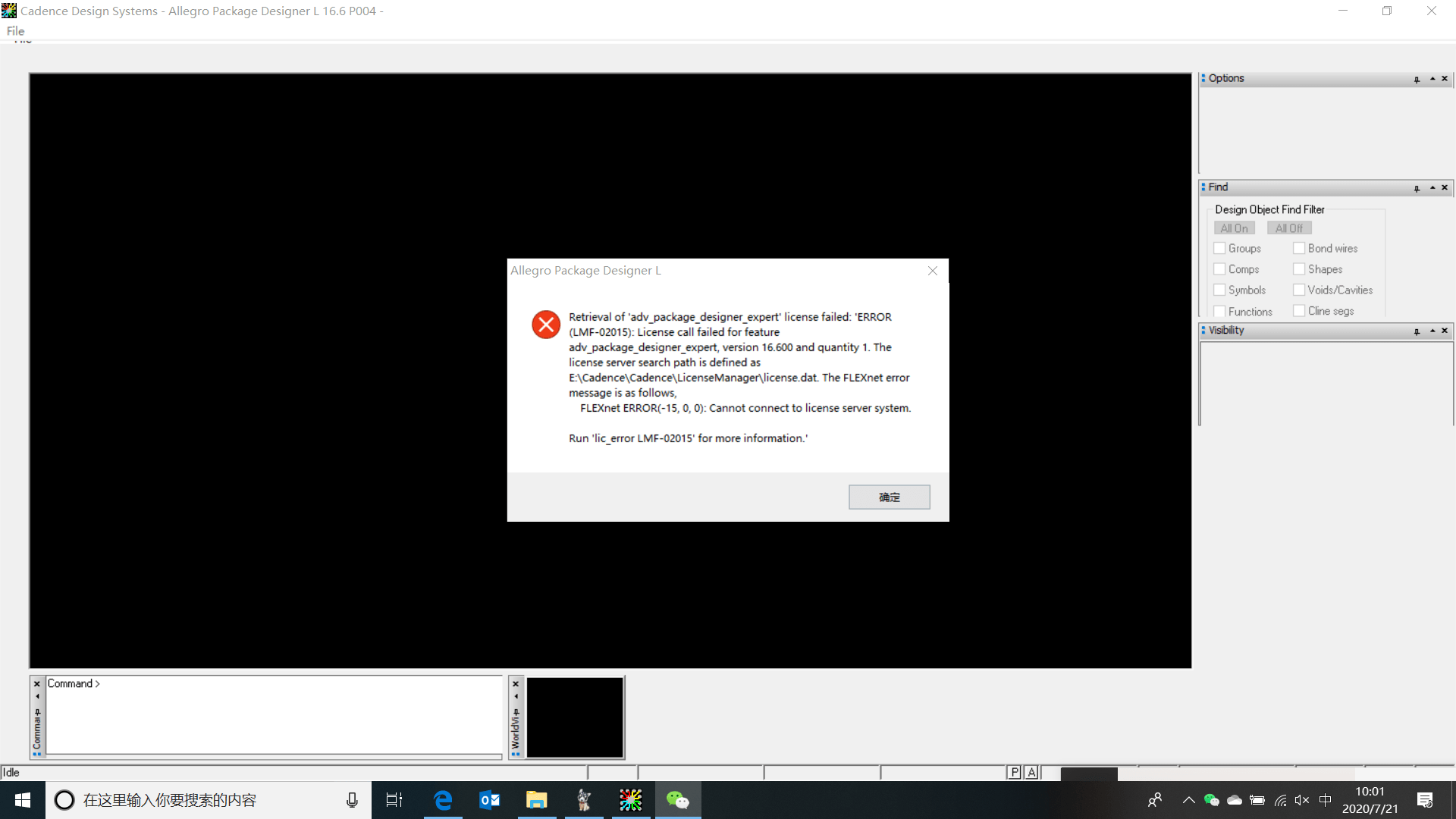Close the Find panel
The width and height of the screenshot is (1456, 819).
tap(1445, 188)
